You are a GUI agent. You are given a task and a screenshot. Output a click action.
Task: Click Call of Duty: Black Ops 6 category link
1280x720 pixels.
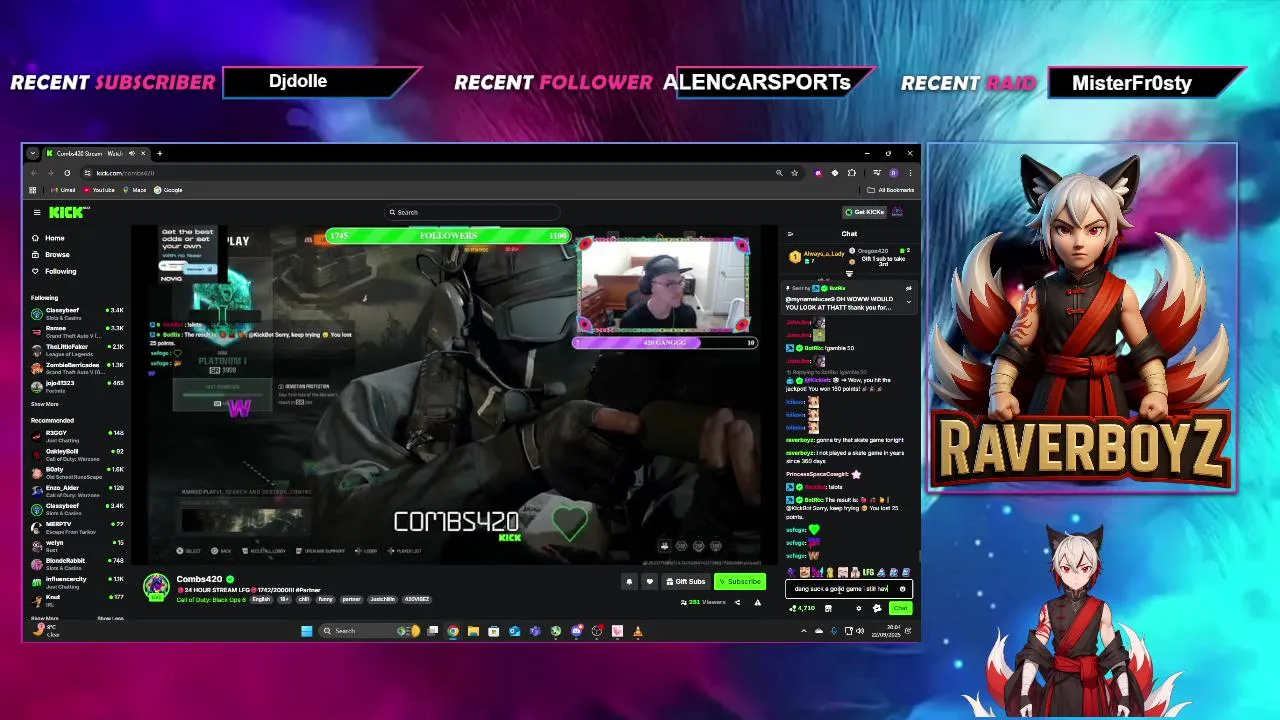pyautogui.click(x=209, y=599)
